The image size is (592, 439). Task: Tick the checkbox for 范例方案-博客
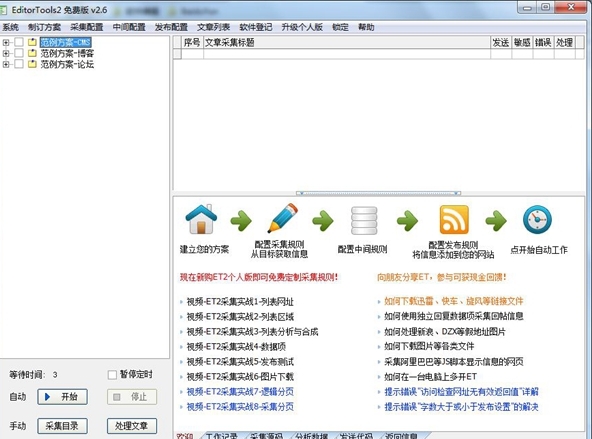click(x=19, y=53)
